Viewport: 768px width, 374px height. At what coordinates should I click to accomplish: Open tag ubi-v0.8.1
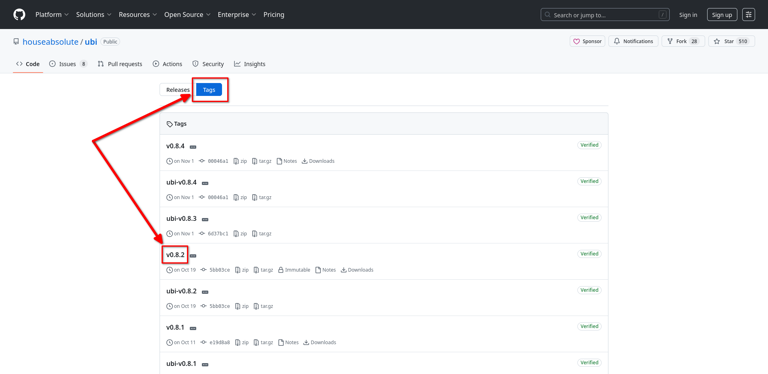(181, 363)
